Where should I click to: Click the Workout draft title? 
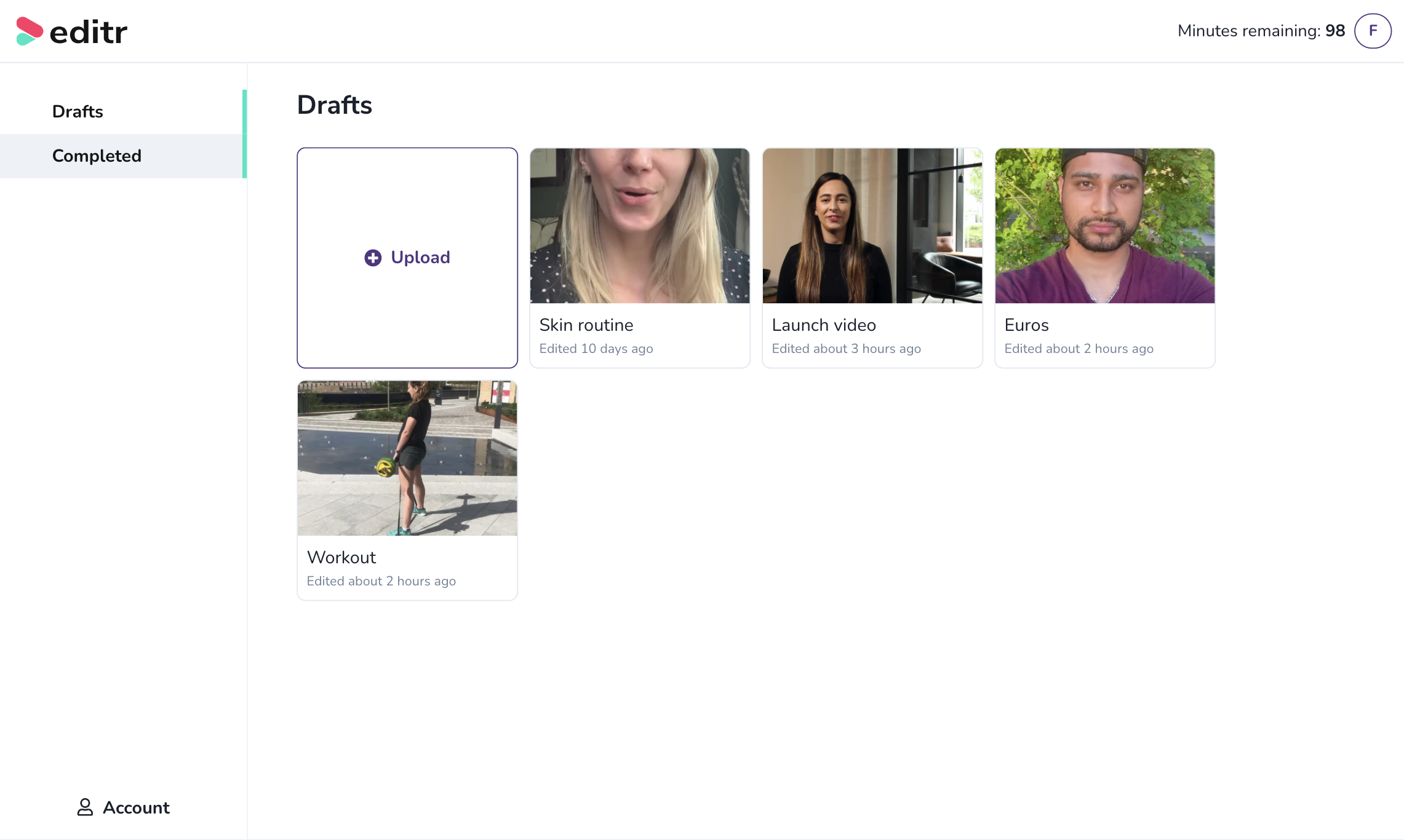point(341,557)
